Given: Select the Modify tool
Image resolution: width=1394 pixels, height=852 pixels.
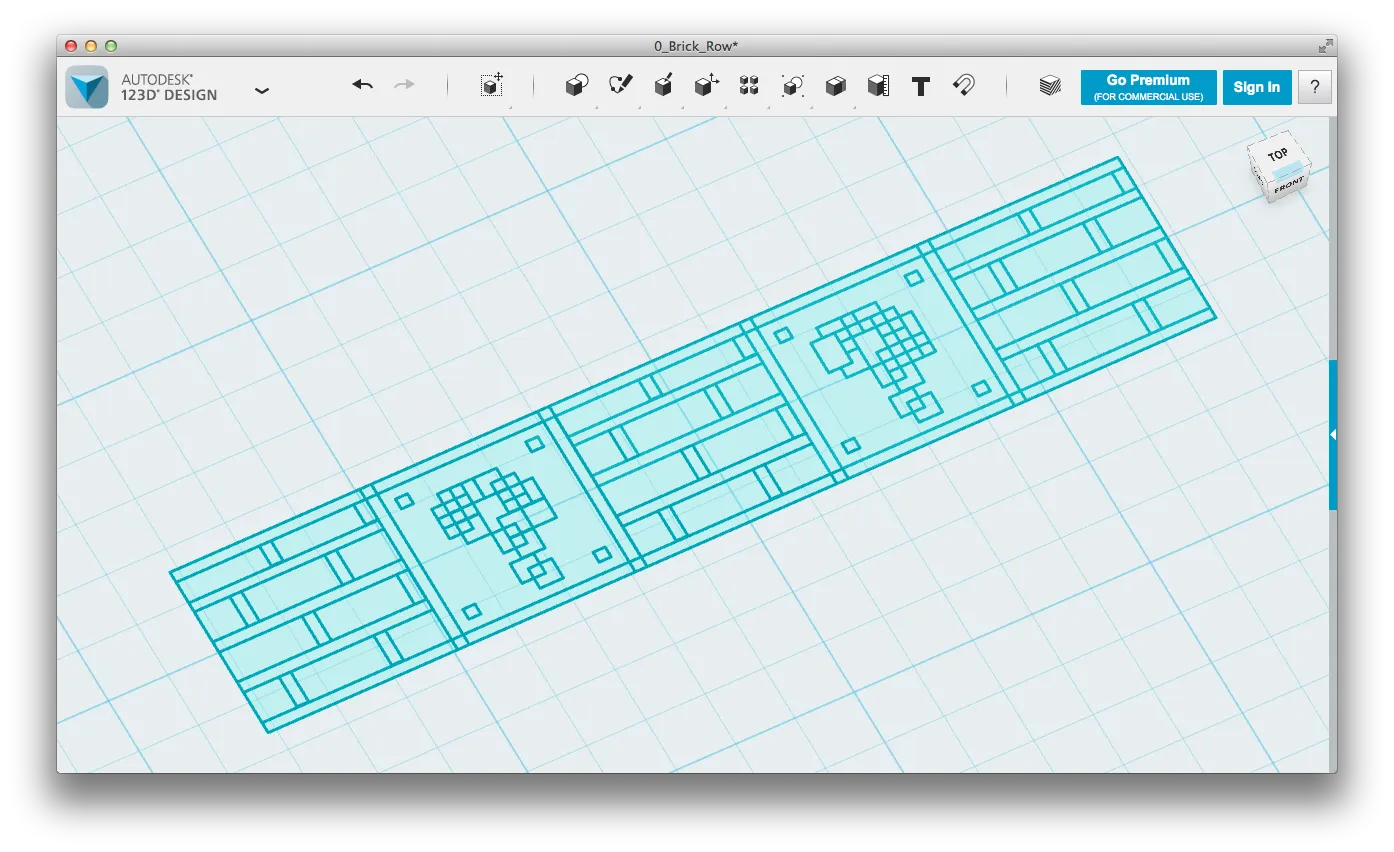Looking at the screenshot, I should 707,86.
